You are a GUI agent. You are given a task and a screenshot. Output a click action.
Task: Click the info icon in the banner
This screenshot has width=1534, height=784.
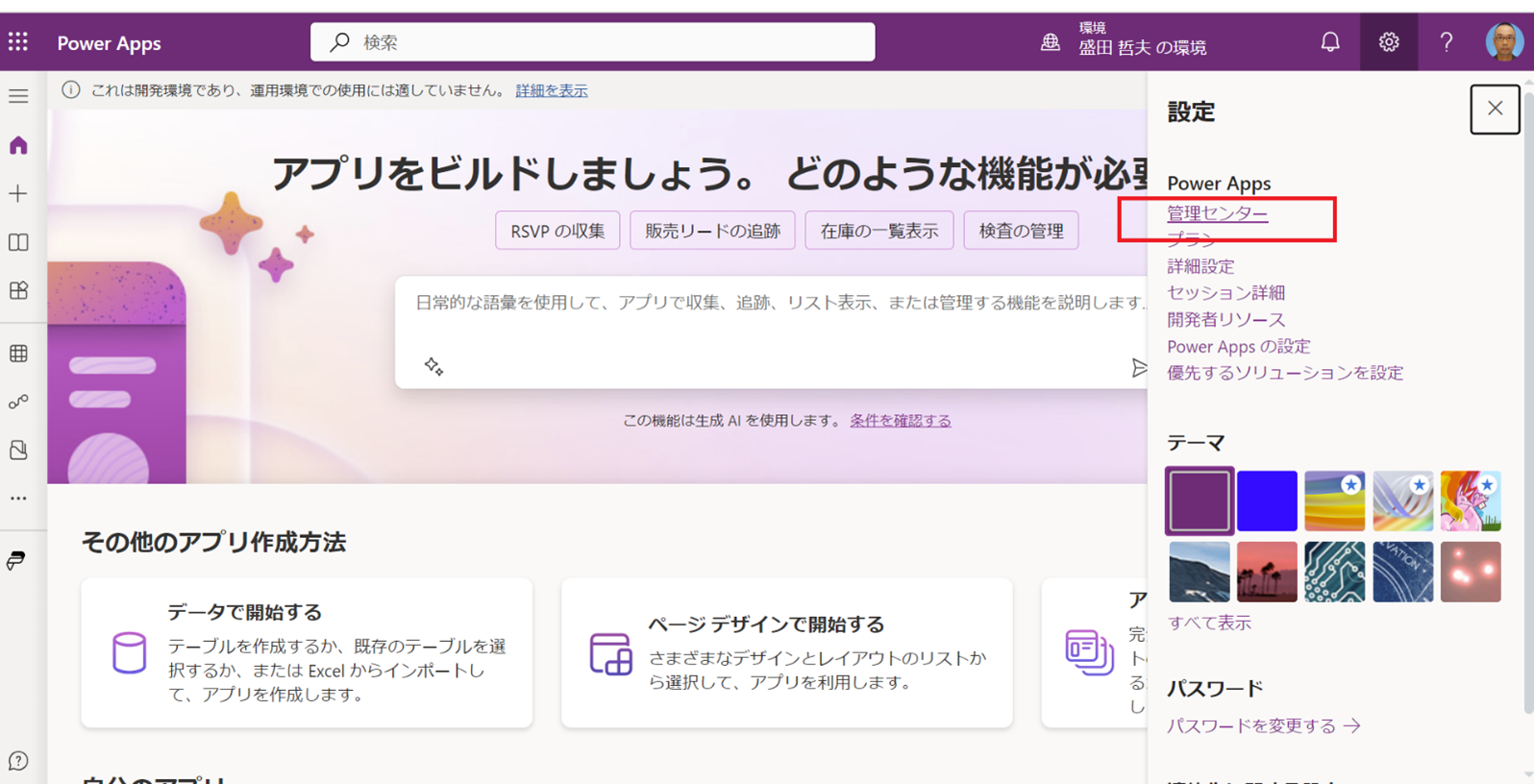71,90
